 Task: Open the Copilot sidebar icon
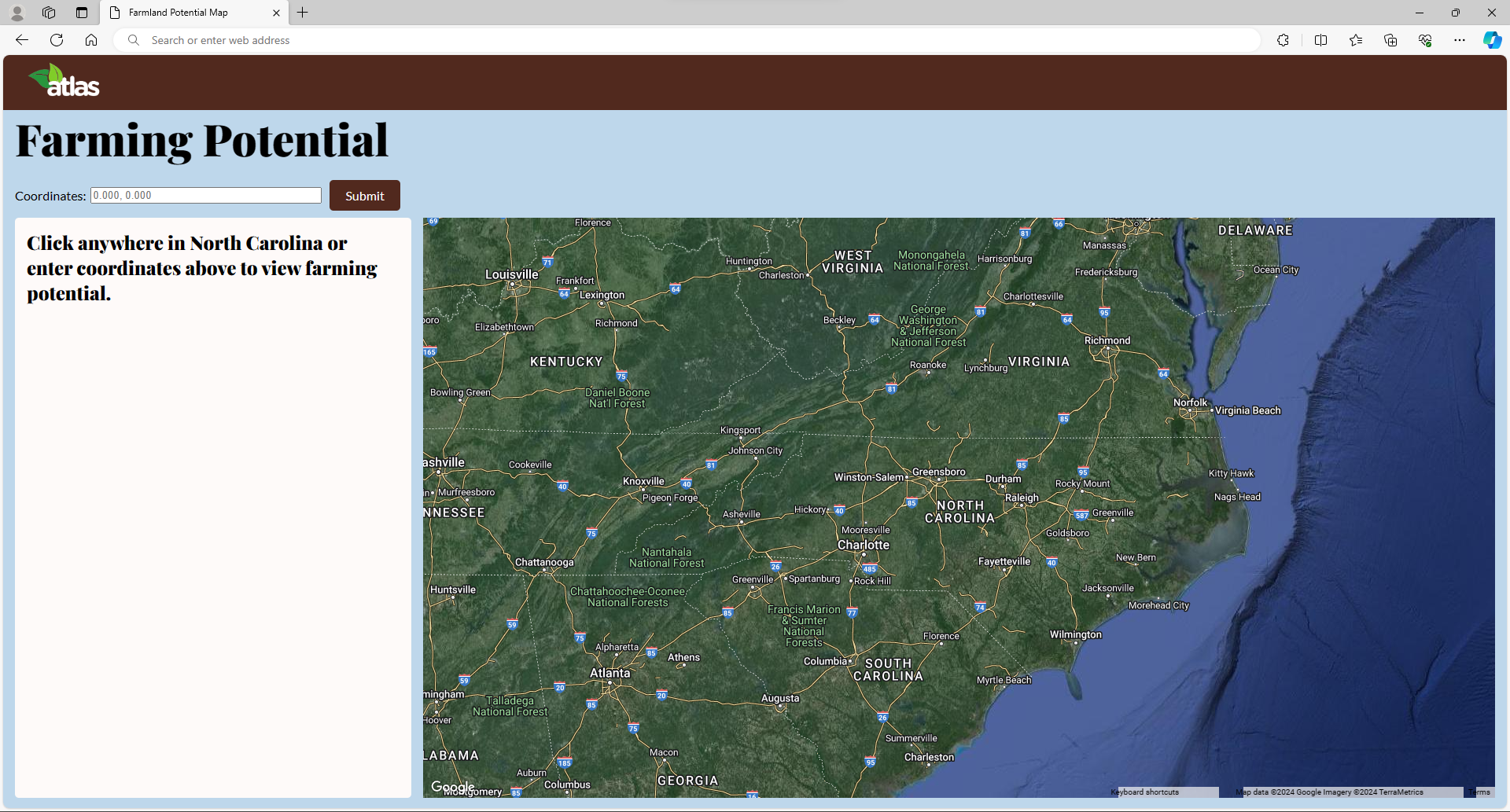click(x=1492, y=40)
